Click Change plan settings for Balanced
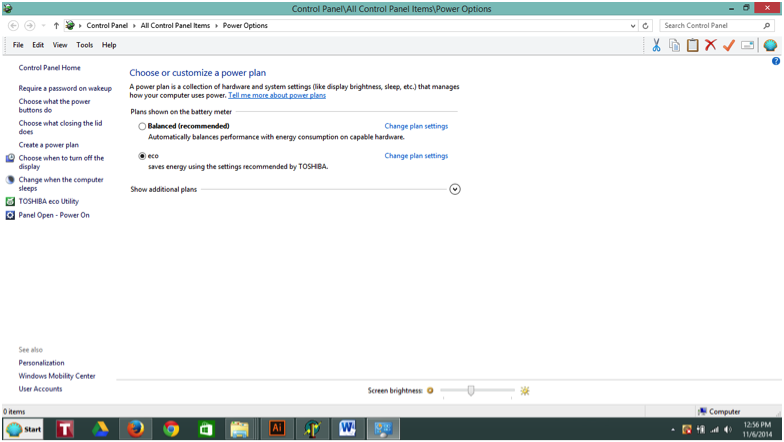Image resolution: width=784 pixels, height=442 pixels. [x=416, y=127]
